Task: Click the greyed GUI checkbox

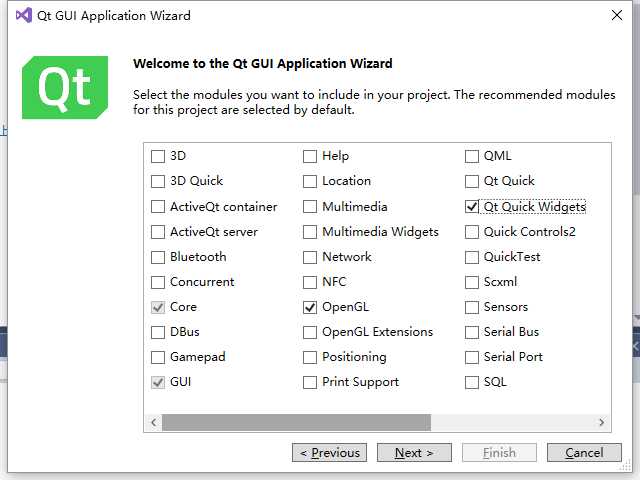Action: (x=158, y=382)
